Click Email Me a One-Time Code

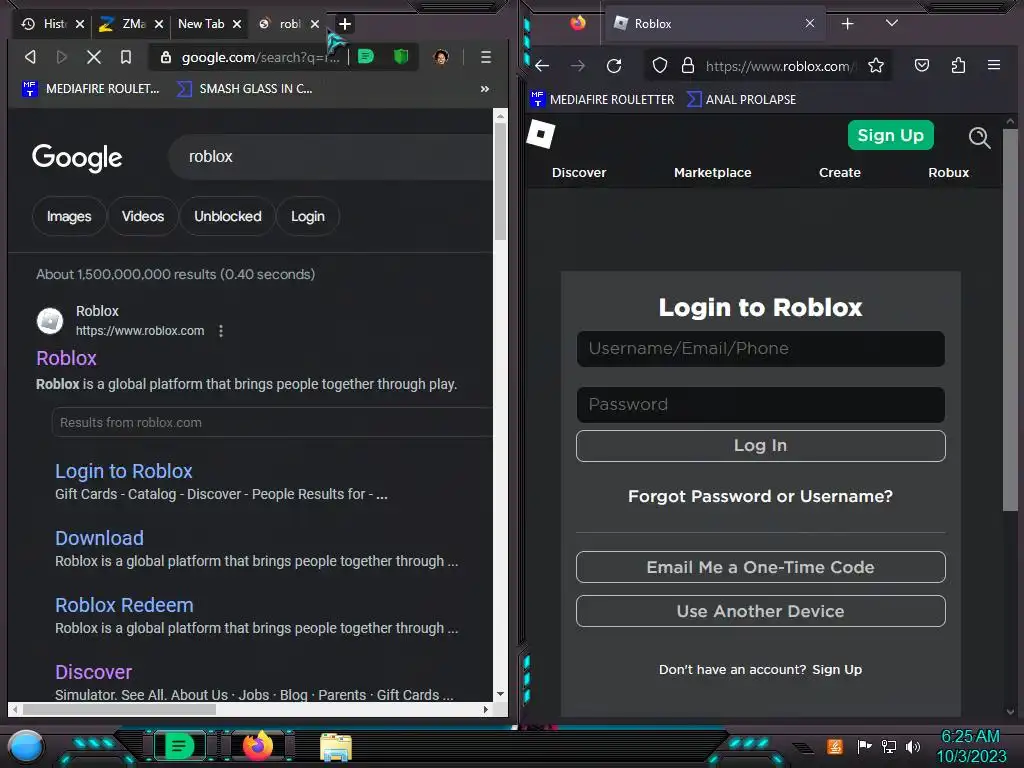point(761,567)
